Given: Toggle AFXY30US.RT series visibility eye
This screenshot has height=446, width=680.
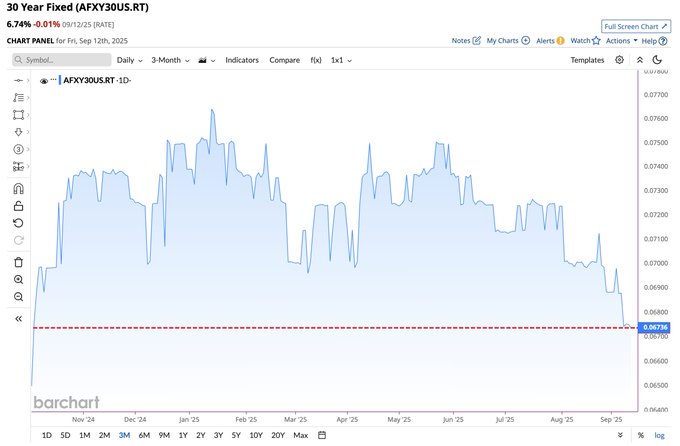Looking at the screenshot, I should (x=43, y=81).
